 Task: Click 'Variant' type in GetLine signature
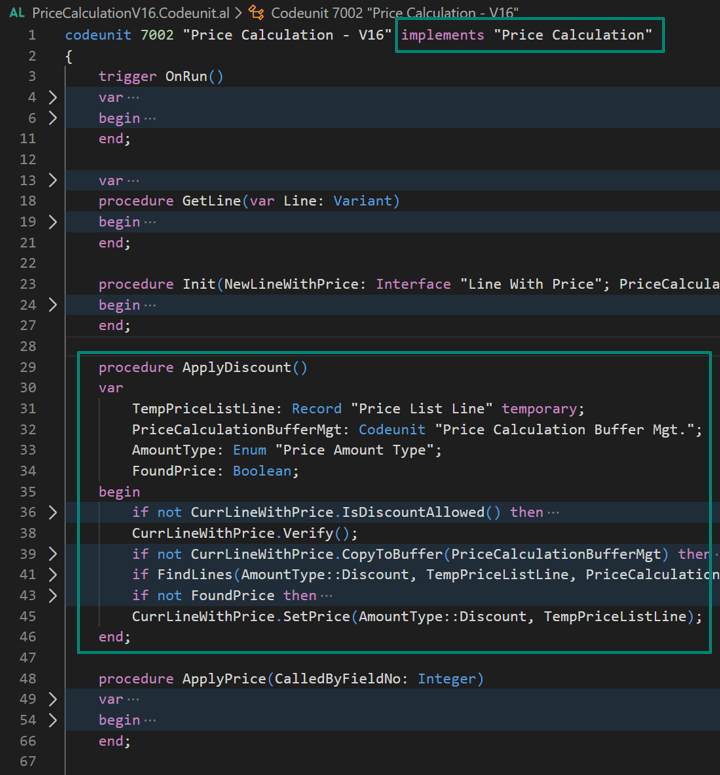(x=363, y=201)
